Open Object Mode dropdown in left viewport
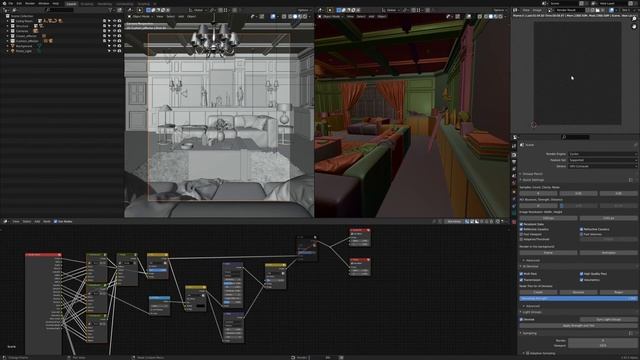The width and height of the screenshot is (640, 360). [140, 17]
